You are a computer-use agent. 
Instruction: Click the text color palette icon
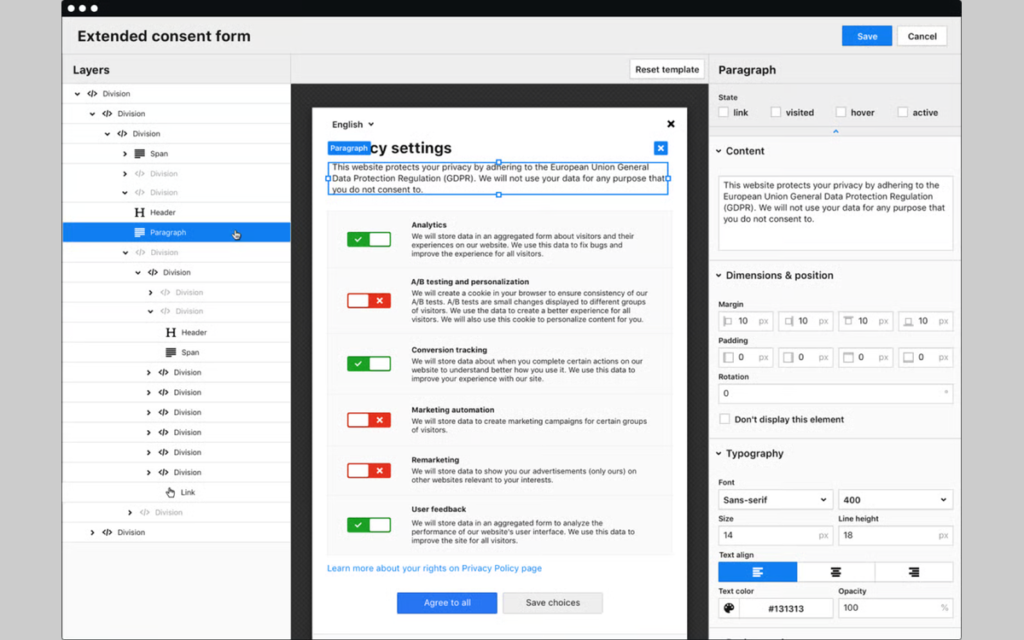point(729,608)
